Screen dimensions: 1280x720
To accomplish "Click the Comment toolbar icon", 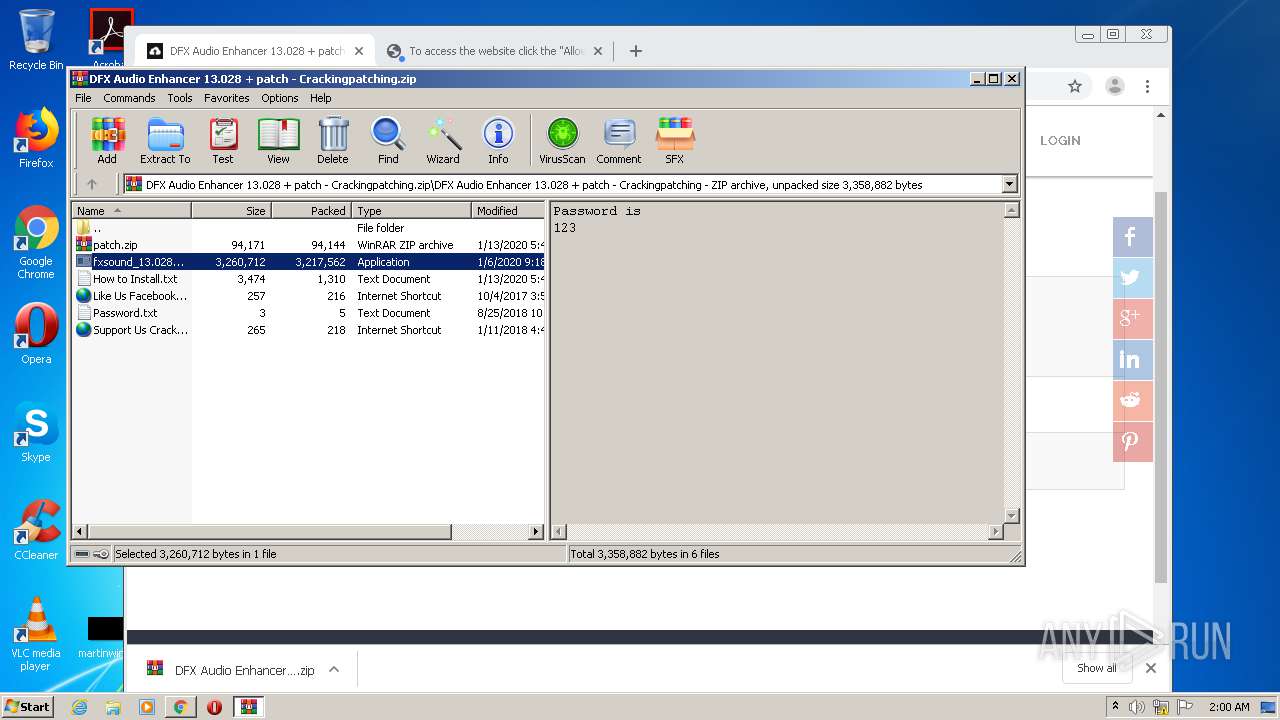I will pyautogui.click(x=619, y=141).
